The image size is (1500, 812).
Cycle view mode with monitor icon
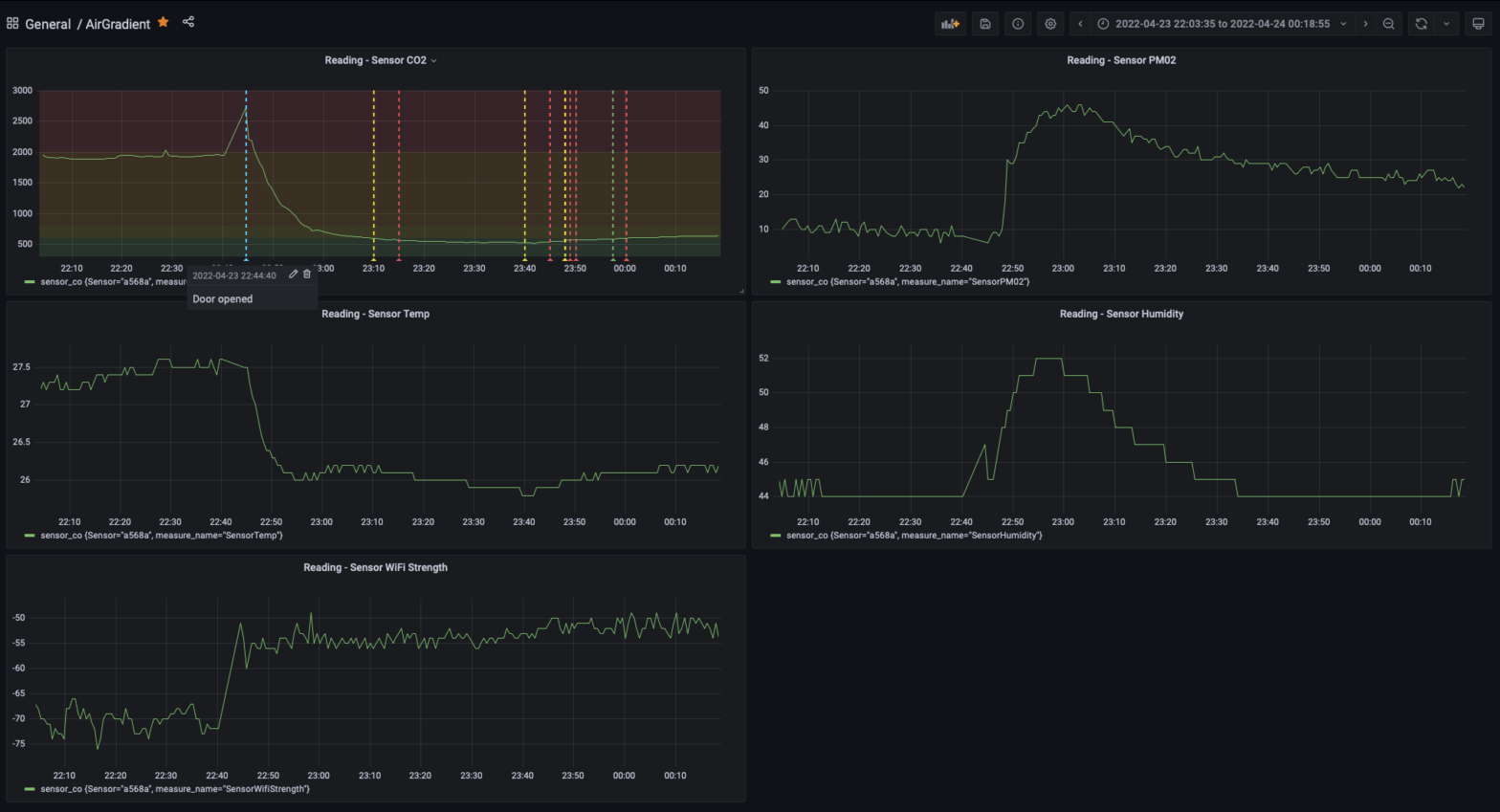pyautogui.click(x=1478, y=24)
